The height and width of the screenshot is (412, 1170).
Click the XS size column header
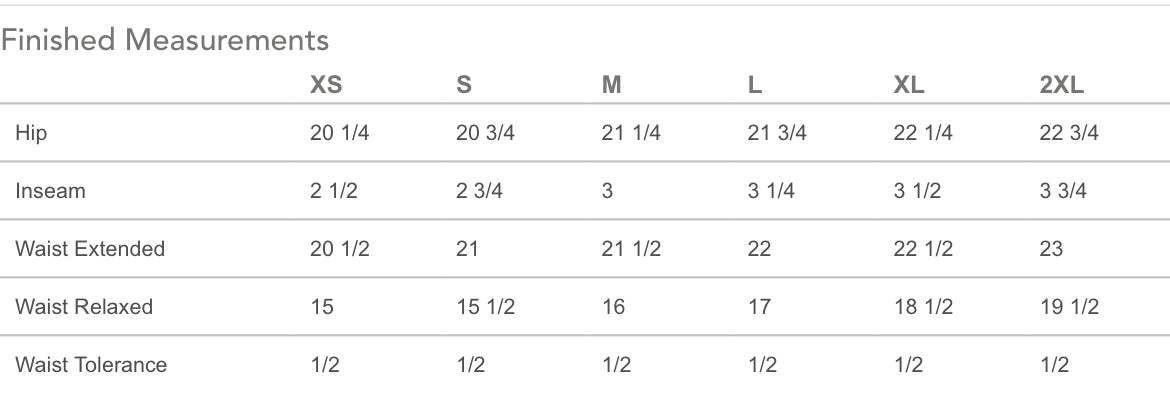tap(326, 86)
